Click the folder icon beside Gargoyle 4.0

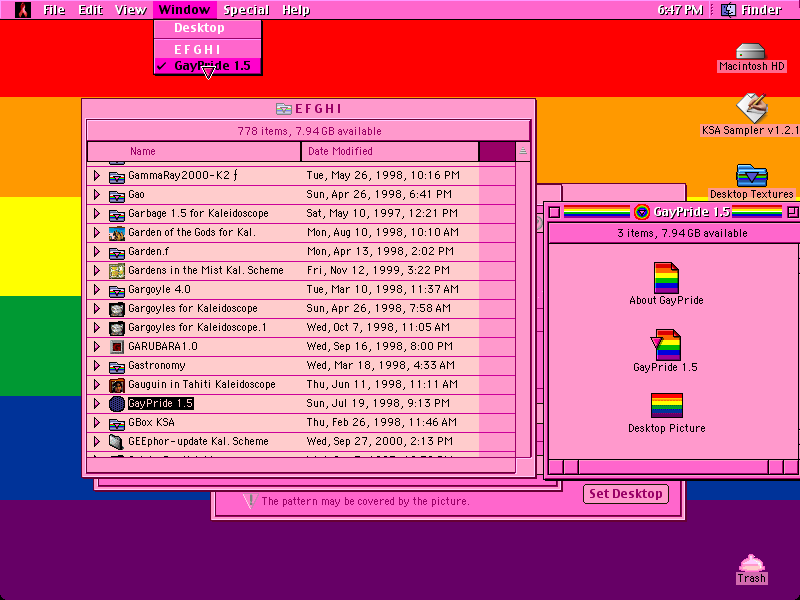(117, 290)
